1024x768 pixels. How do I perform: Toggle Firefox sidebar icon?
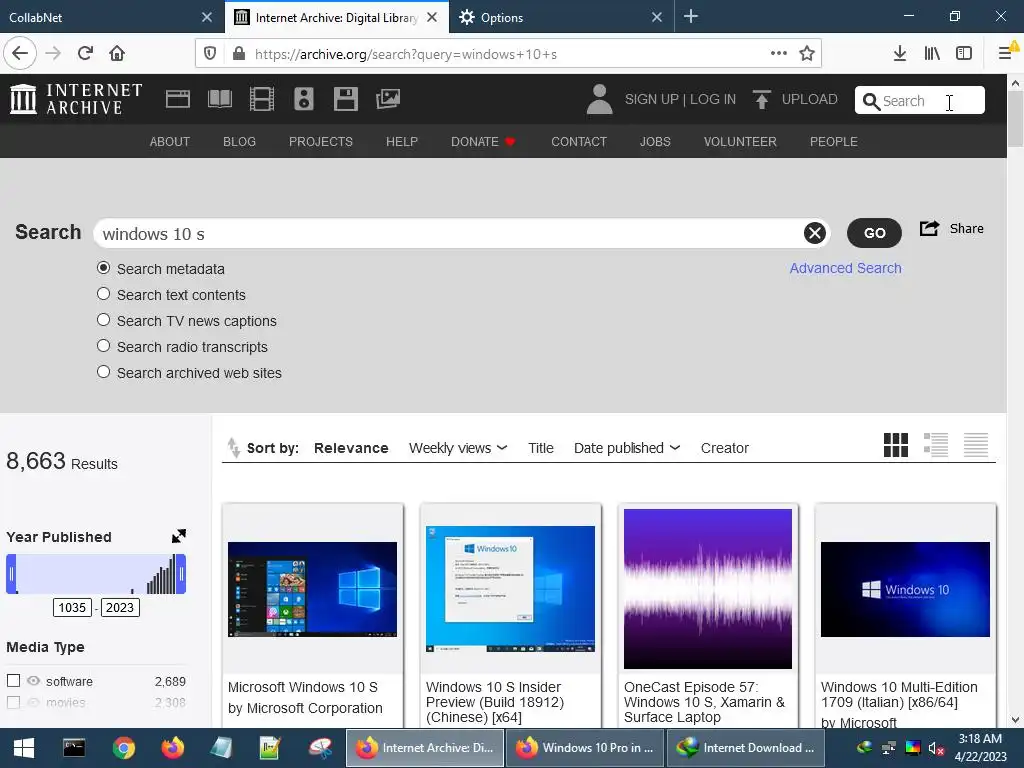coord(964,54)
